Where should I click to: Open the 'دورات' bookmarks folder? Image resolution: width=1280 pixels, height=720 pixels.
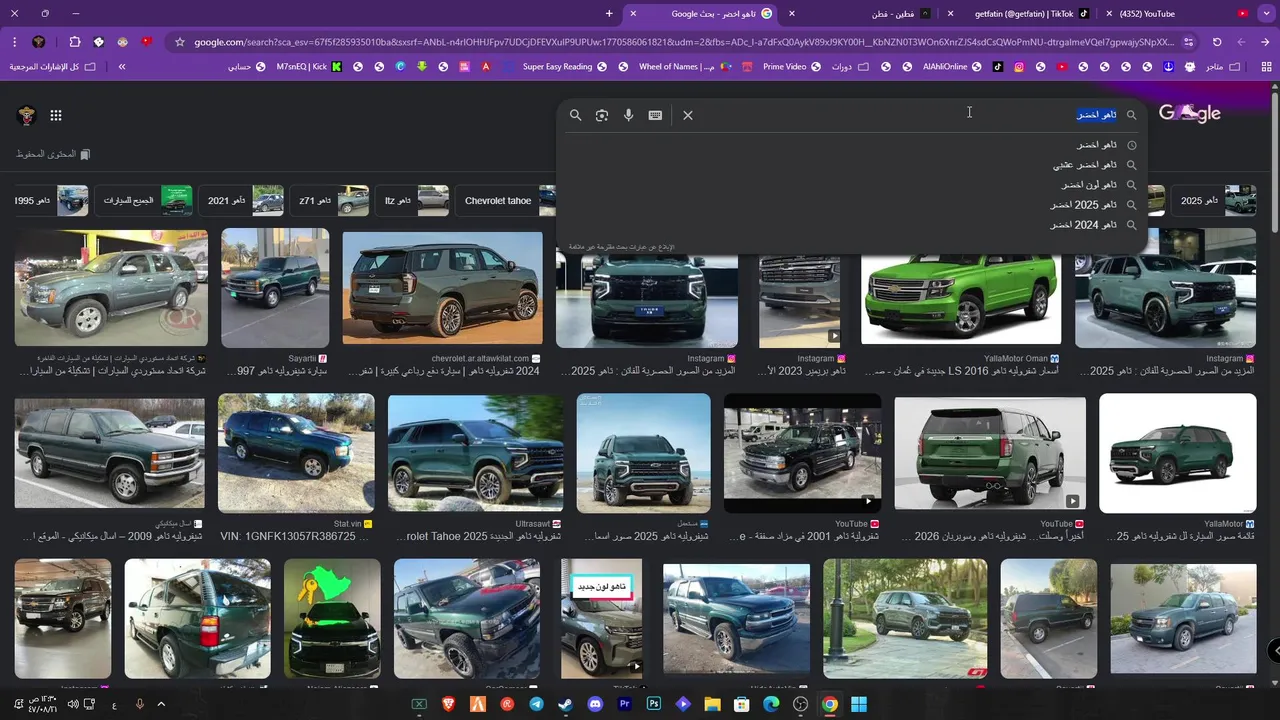coord(850,67)
